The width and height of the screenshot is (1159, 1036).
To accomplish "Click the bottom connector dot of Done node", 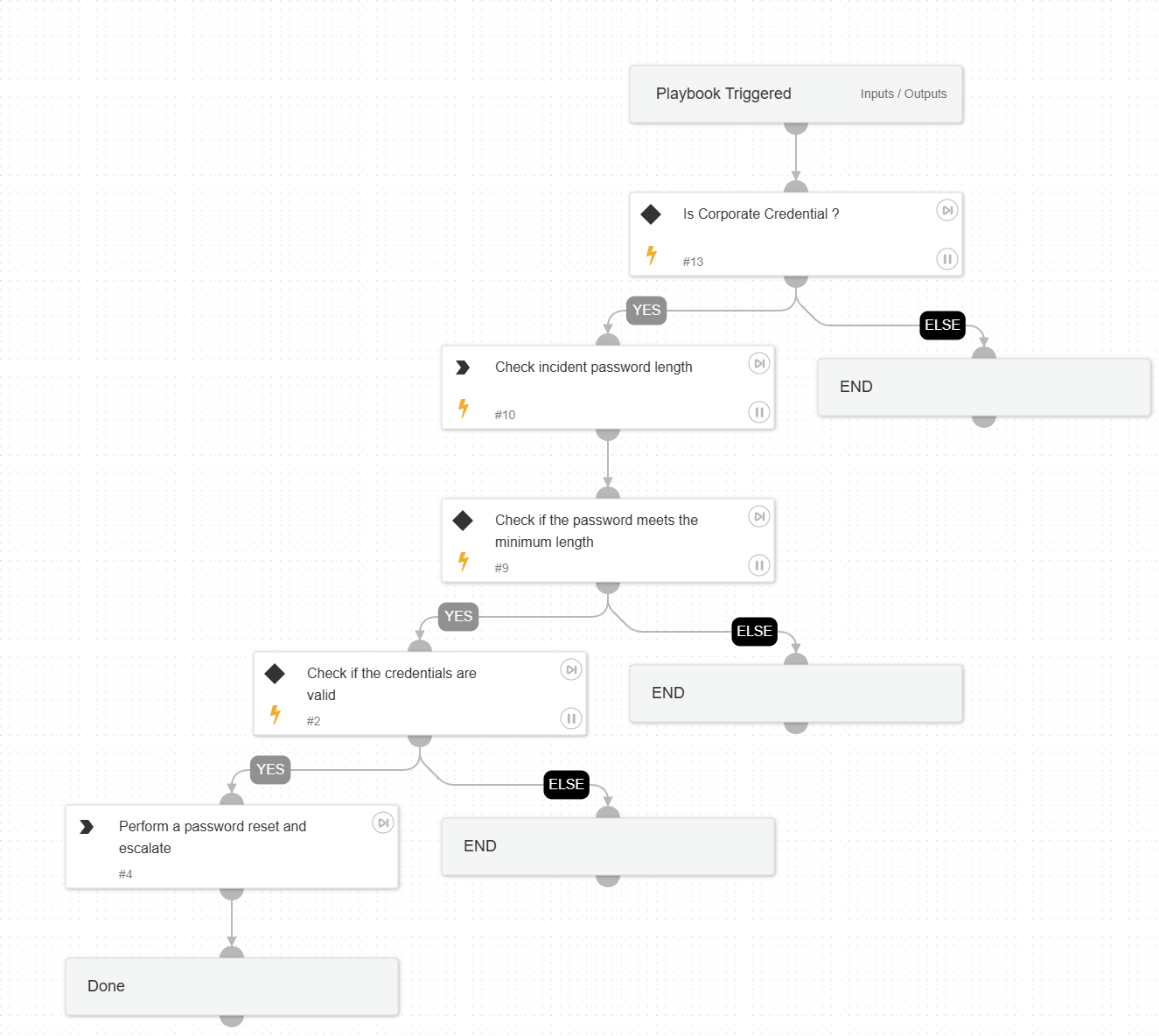I will pyautogui.click(x=232, y=1019).
